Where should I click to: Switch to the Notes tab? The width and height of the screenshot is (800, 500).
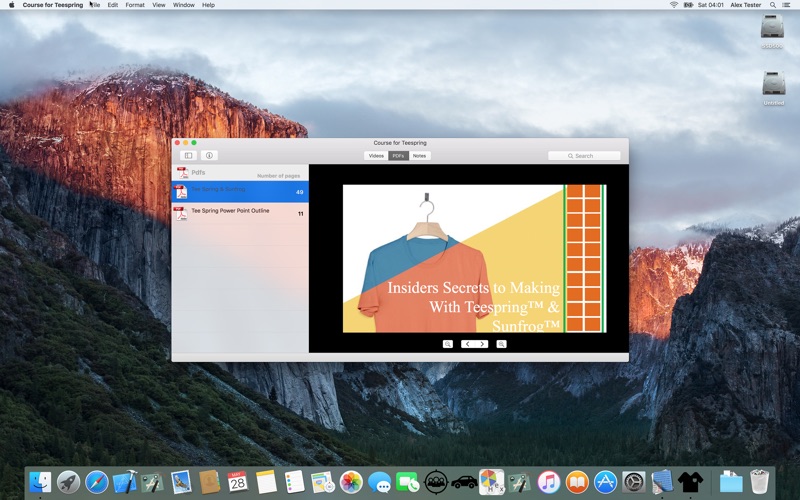click(419, 156)
